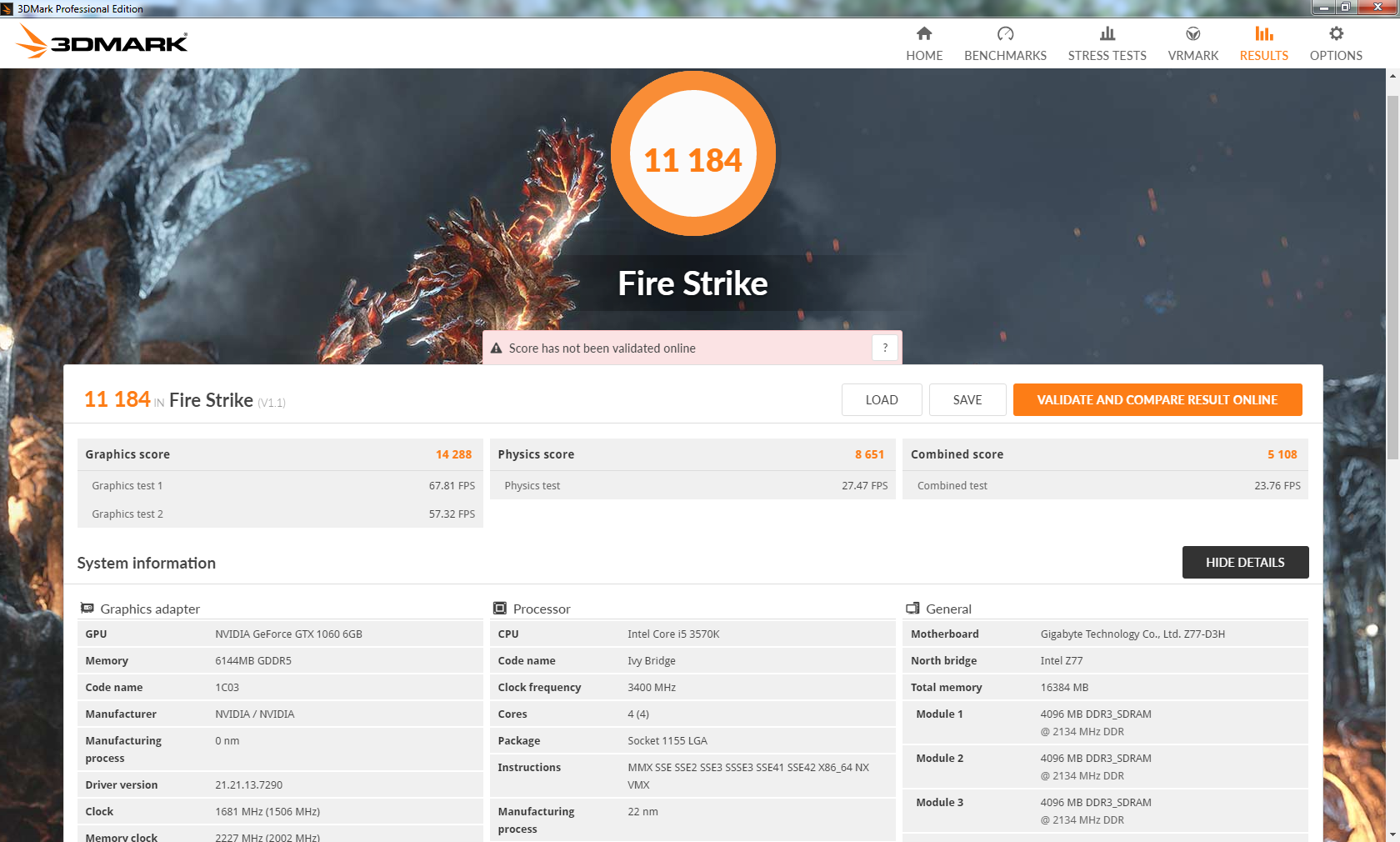Click the scrollbar up arrow
The height and width of the screenshot is (842, 1400).
[x=1392, y=76]
